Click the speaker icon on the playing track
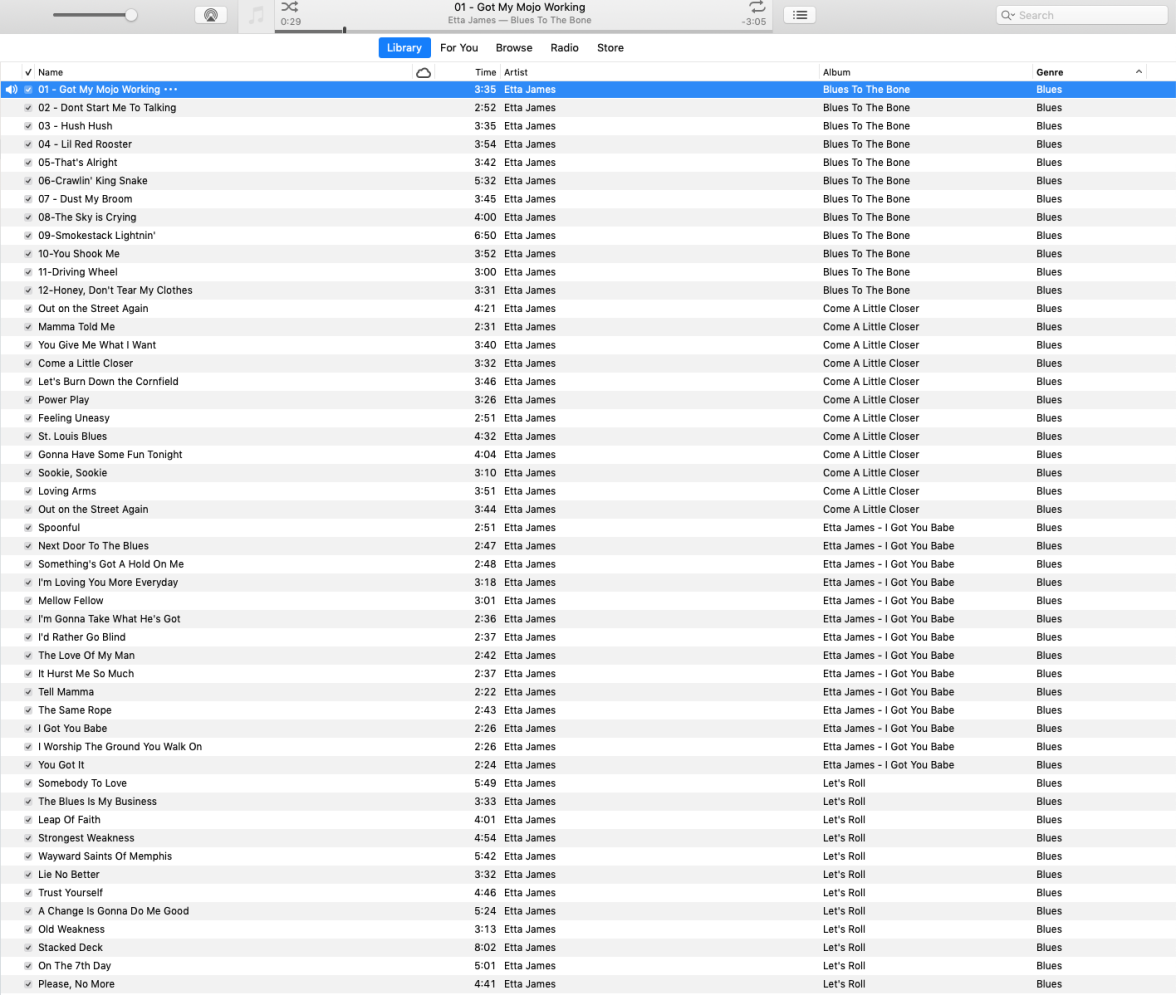The image size is (1176, 995). point(10,89)
